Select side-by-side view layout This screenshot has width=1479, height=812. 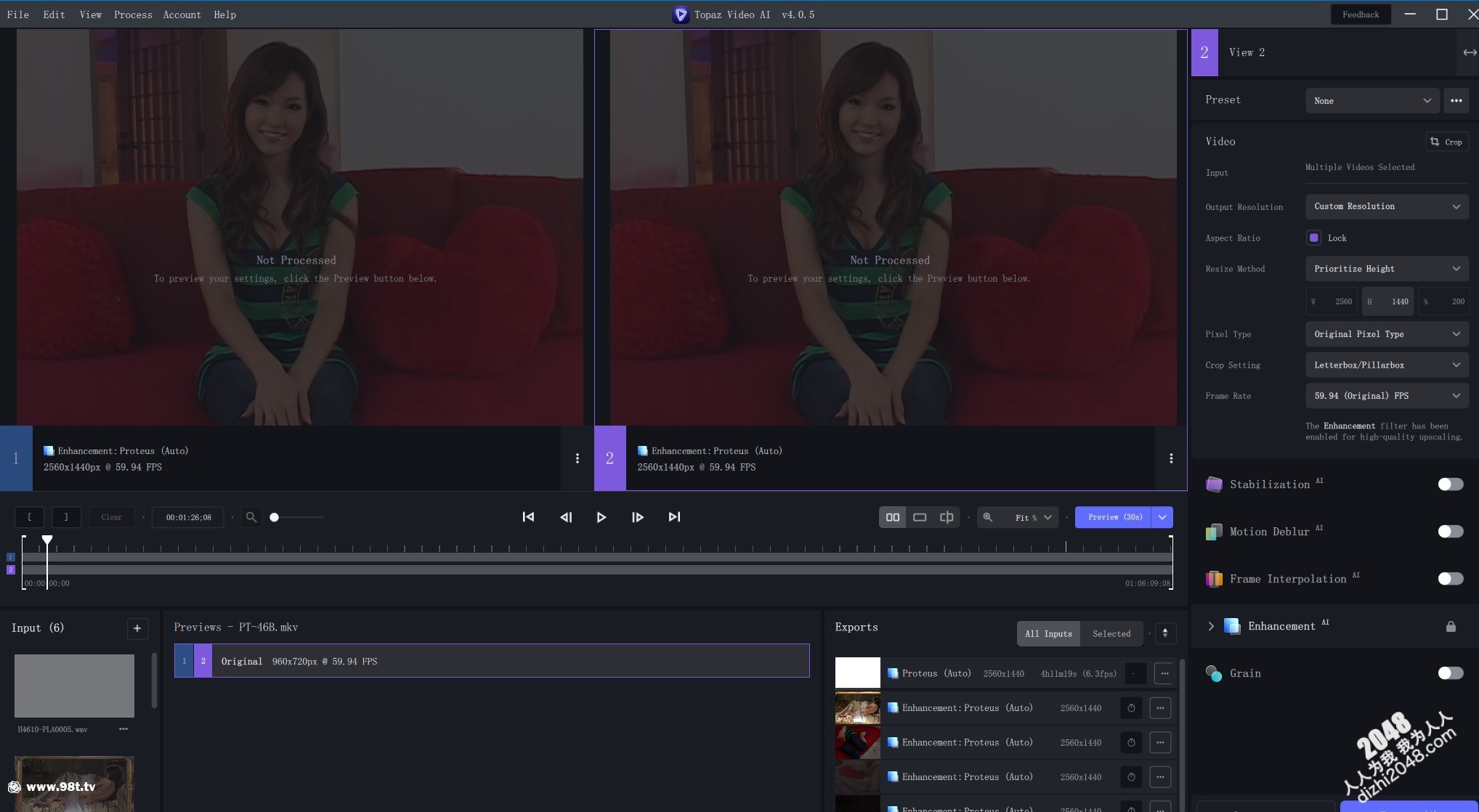[893, 517]
